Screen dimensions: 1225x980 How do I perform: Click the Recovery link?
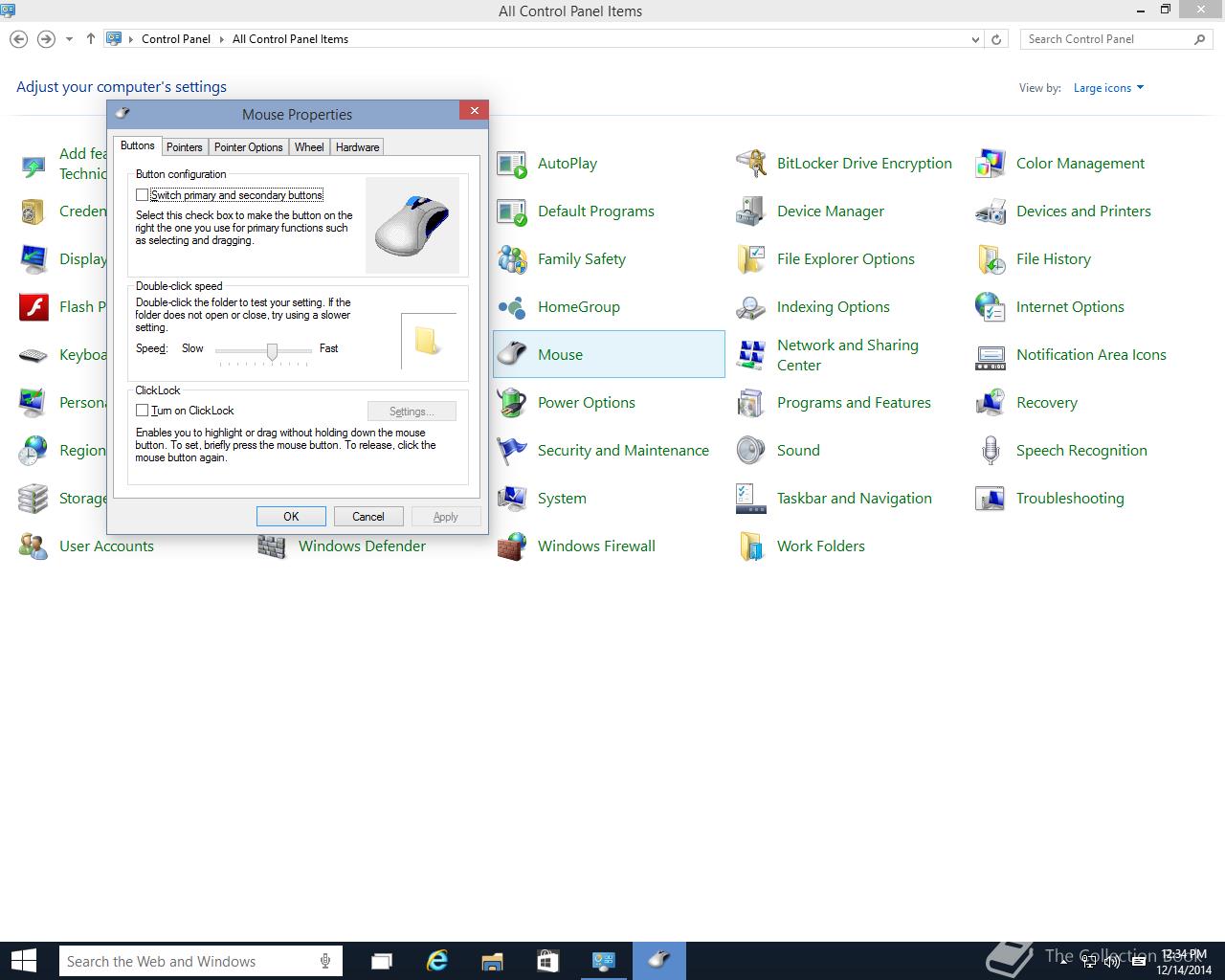(1046, 403)
